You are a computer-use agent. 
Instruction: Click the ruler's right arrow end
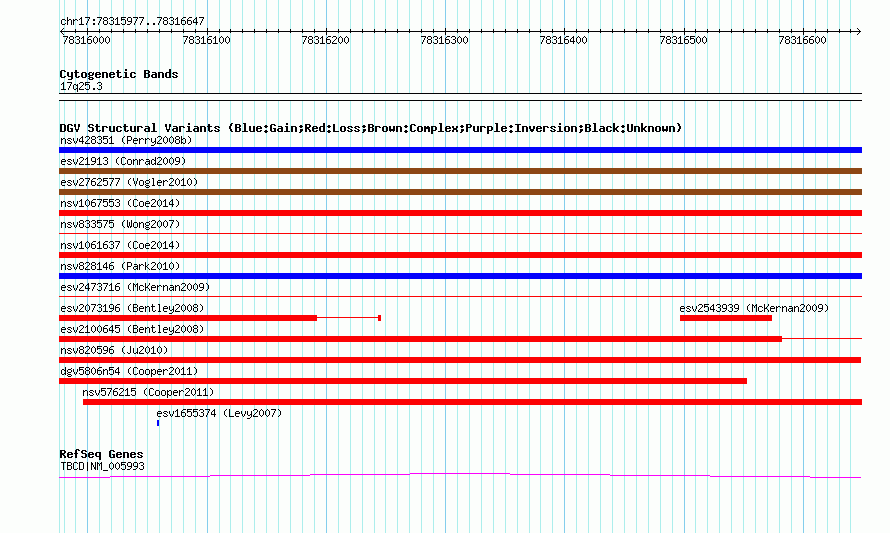coord(859,31)
